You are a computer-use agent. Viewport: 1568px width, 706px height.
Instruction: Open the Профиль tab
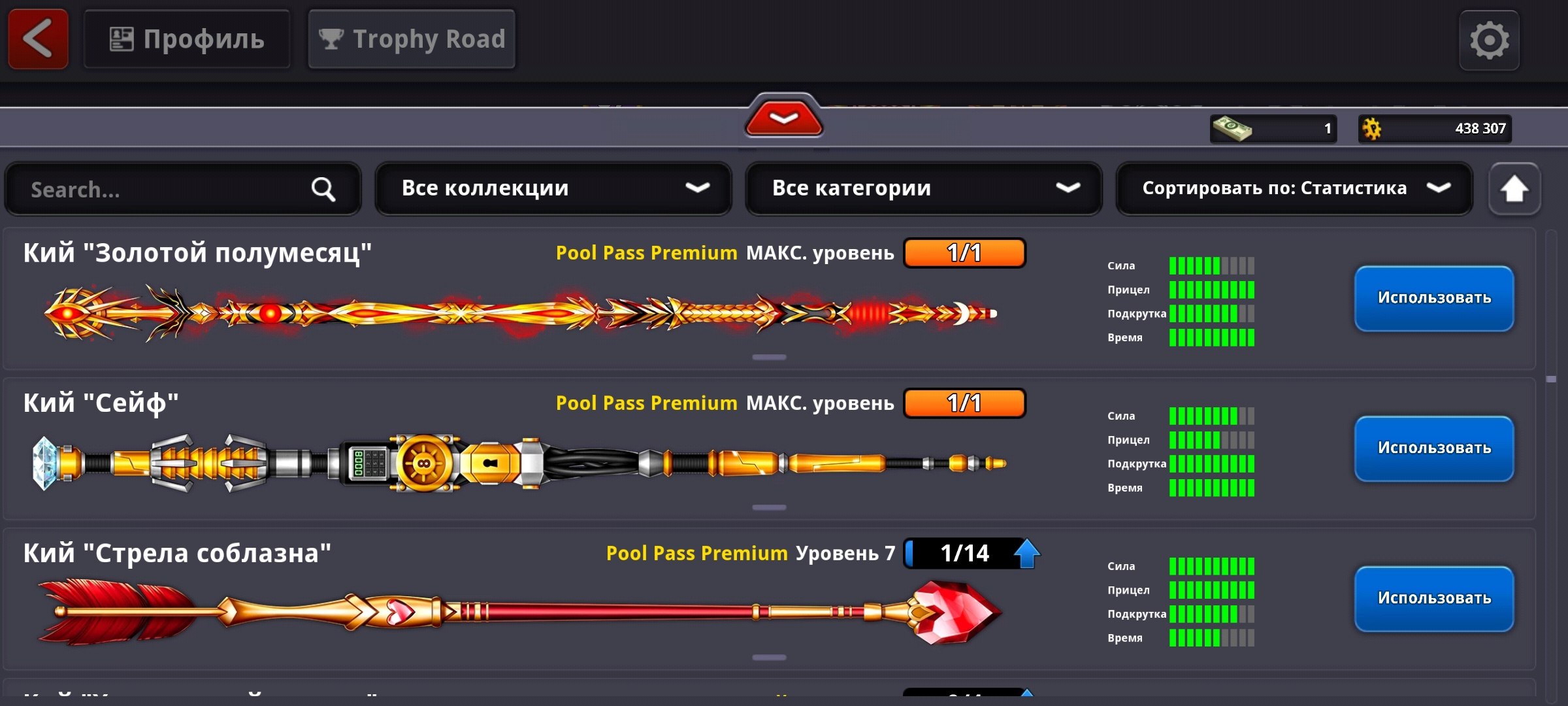coord(187,39)
